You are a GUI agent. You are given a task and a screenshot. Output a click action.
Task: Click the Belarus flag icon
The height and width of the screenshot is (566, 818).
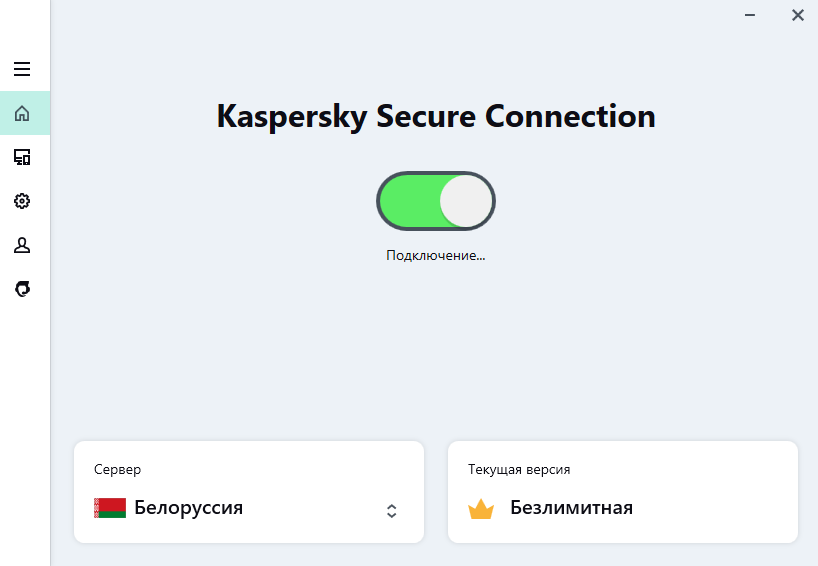point(110,508)
